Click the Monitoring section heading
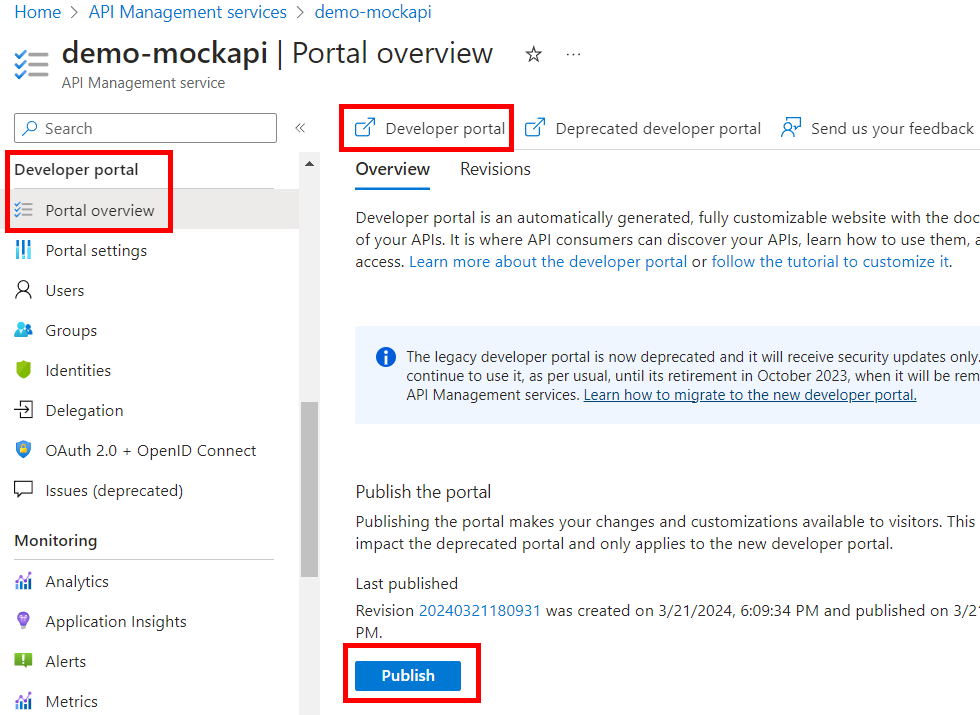This screenshot has height=715, width=980. (56, 541)
